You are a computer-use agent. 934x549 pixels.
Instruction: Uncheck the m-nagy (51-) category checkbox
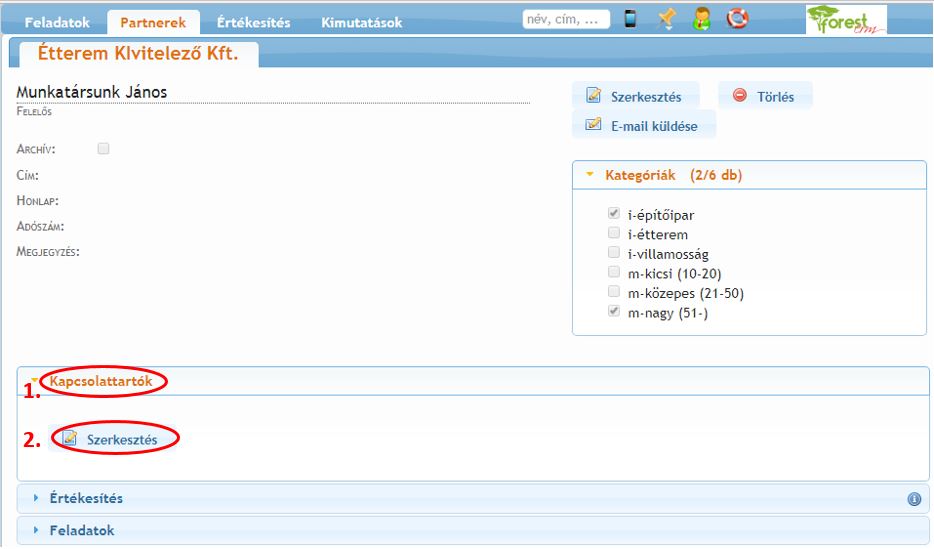point(614,312)
